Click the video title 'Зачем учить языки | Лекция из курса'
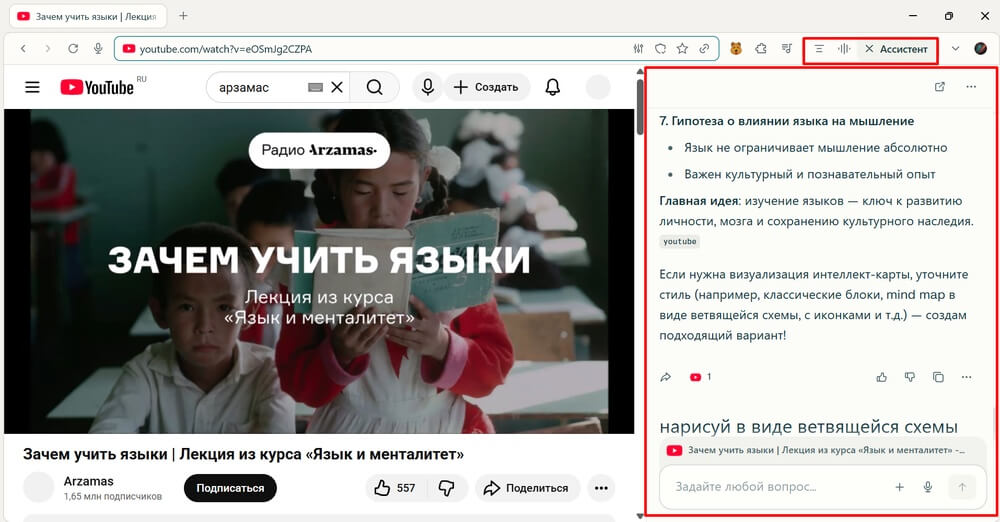This screenshot has width=1000, height=522. pos(243,454)
